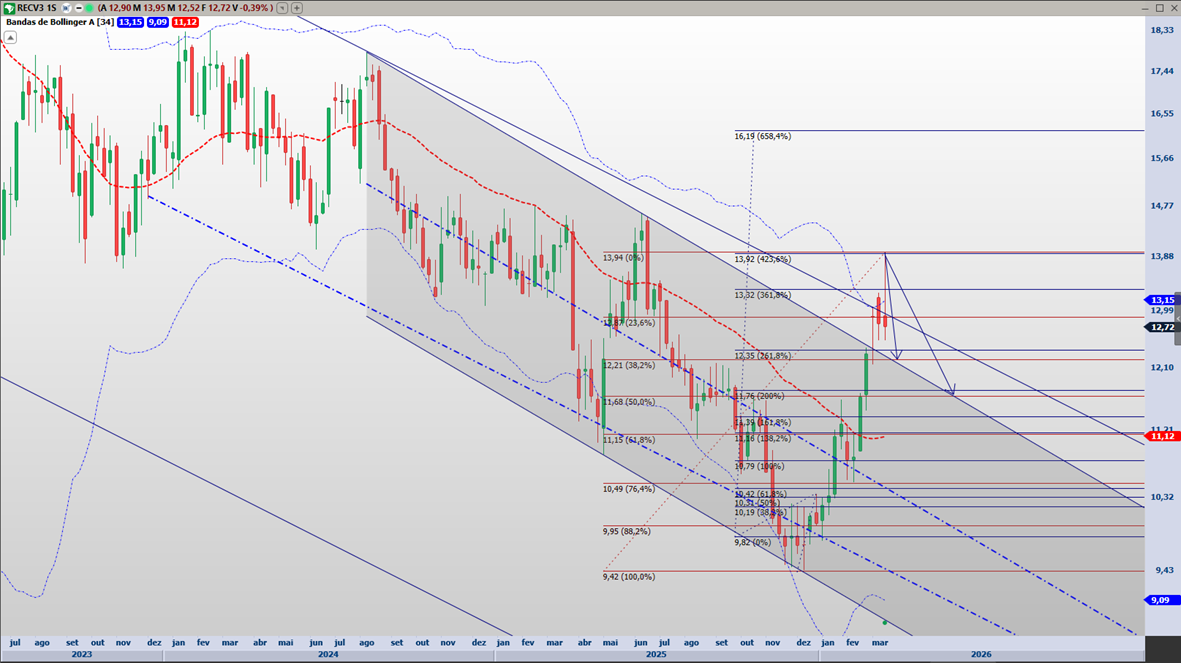Click the blue 13,15 upper band value badge
This screenshot has height=663, width=1181.
click(130, 22)
